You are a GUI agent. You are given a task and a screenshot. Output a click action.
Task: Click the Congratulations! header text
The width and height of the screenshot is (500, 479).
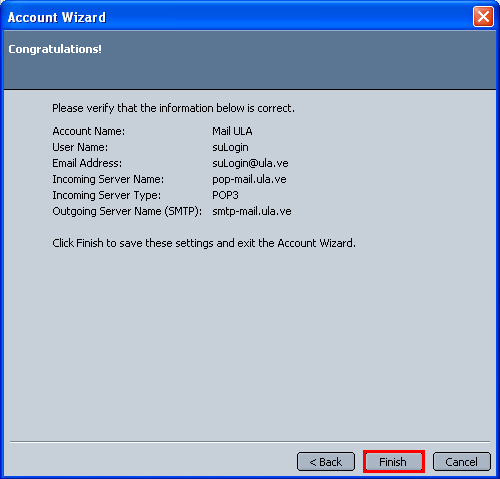55,49
